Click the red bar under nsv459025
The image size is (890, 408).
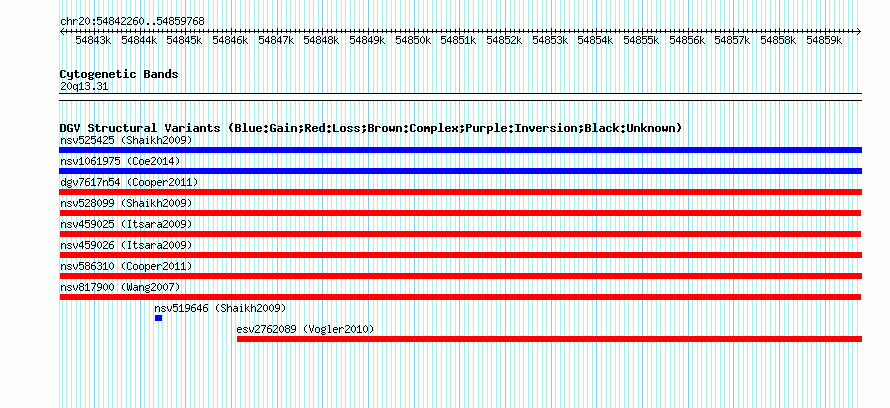[x=460, y=234]
